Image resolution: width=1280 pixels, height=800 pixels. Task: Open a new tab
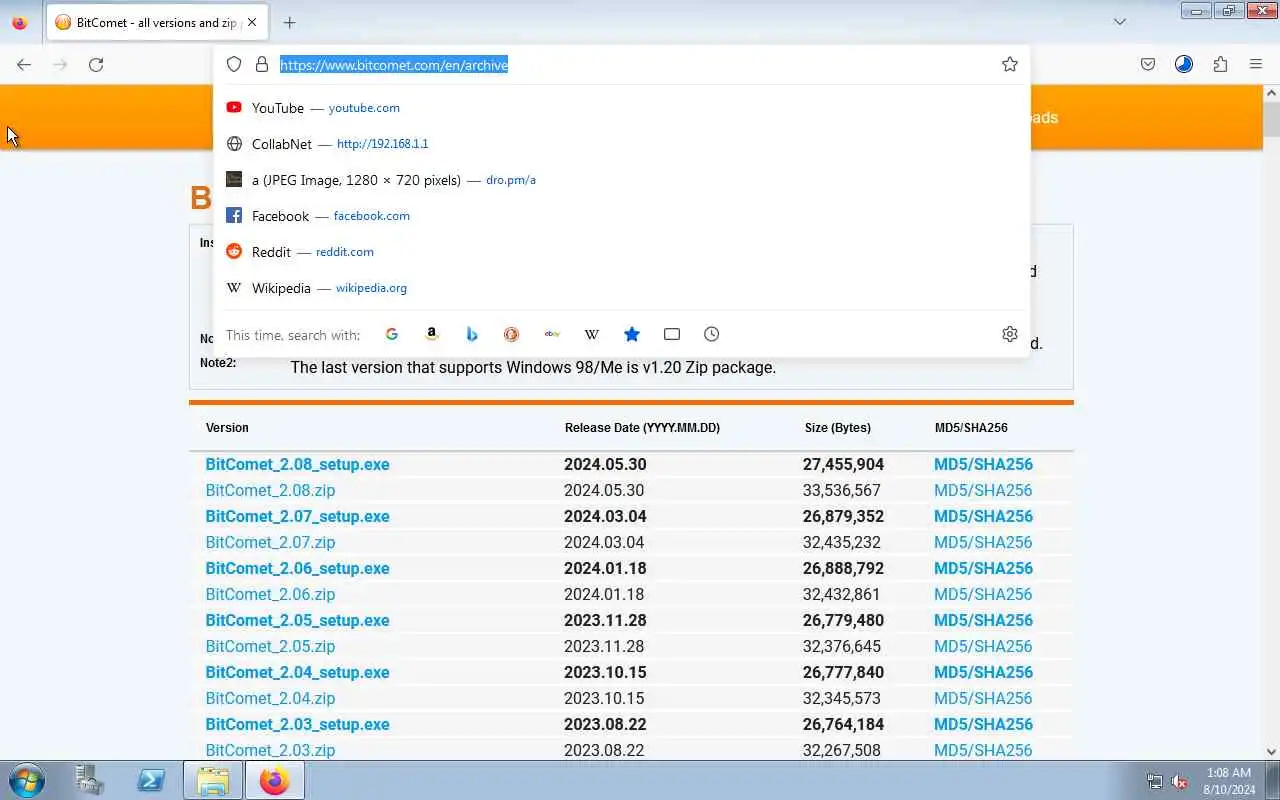click(289, 22)
